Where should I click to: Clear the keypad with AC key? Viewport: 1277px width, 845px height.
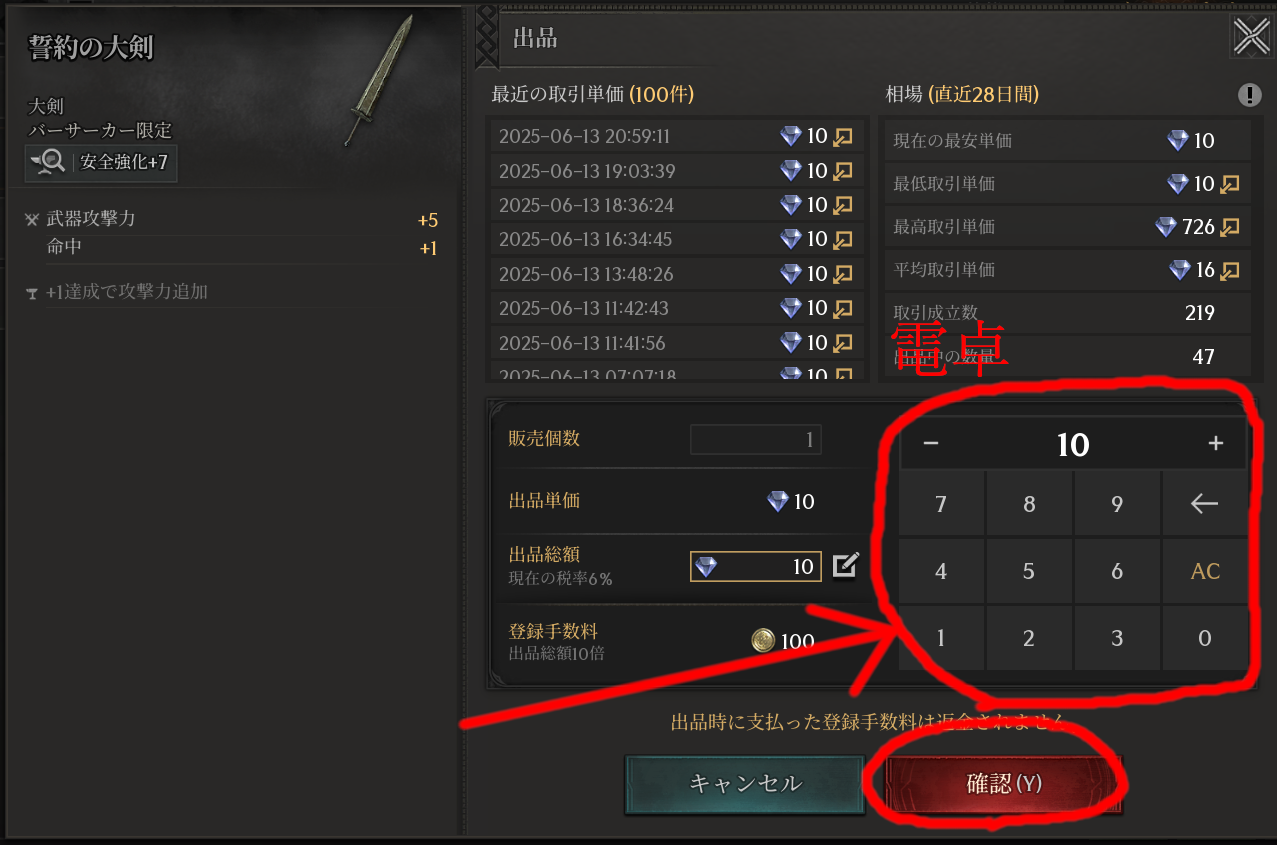pyautogui.click(x=1205, y=572)
